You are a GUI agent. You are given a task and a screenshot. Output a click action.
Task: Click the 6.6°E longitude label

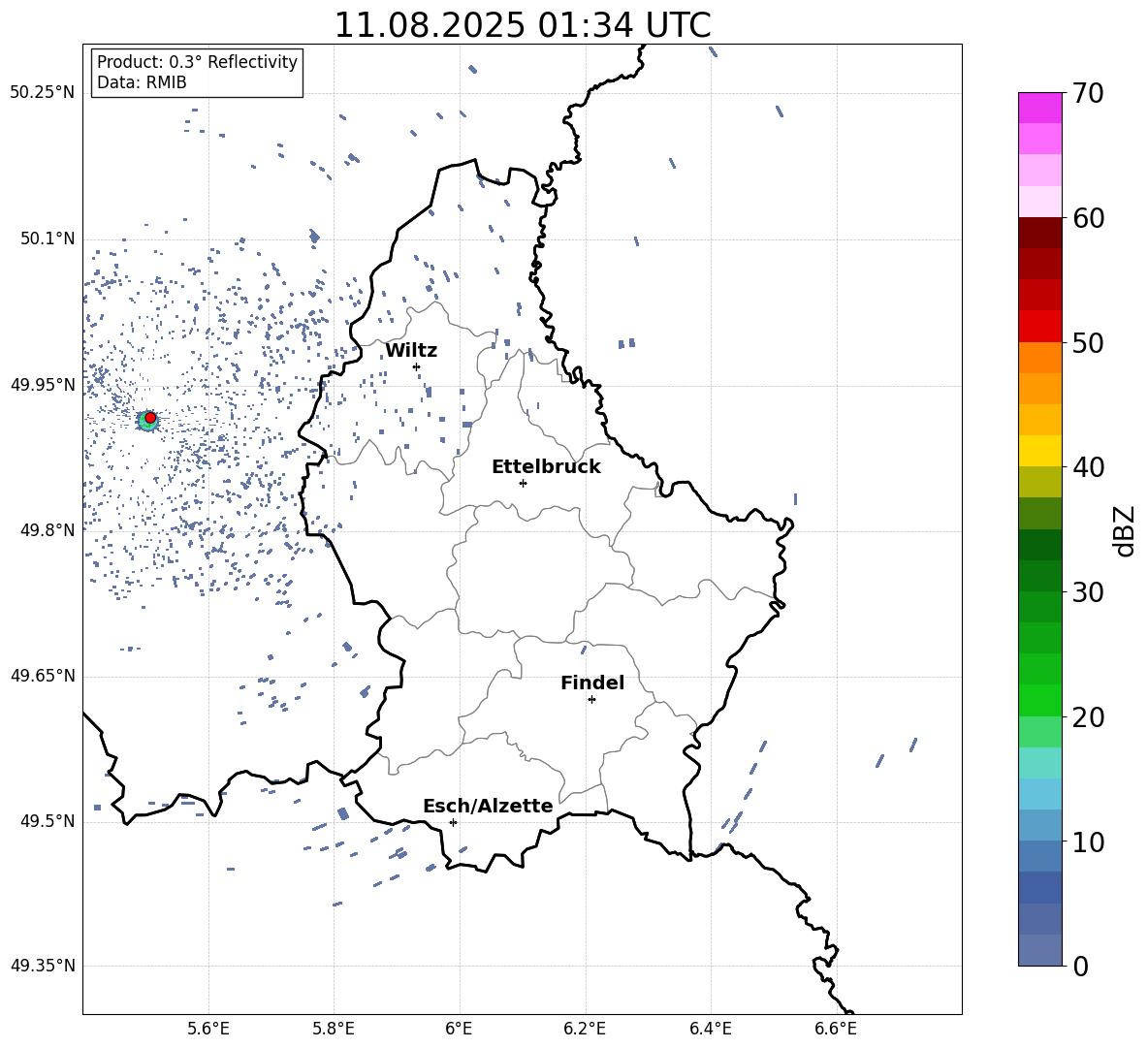(x=836, y=1029)
